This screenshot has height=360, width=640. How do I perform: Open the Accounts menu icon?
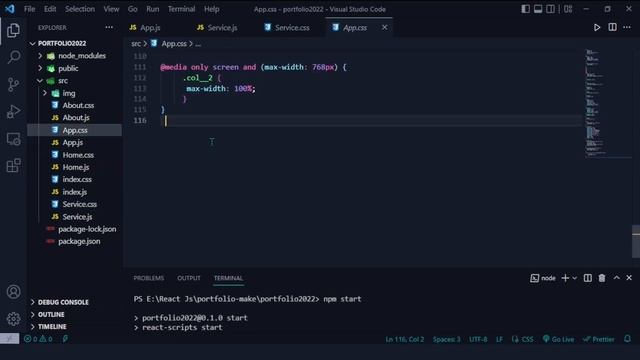[x=13, y=292]
